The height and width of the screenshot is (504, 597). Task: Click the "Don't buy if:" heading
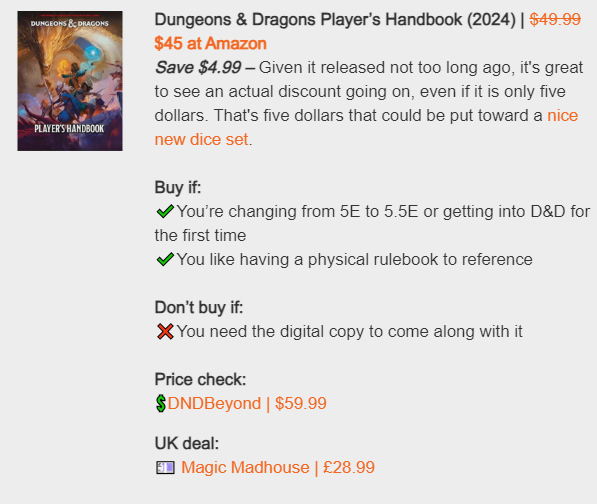(x=199, y=307)
